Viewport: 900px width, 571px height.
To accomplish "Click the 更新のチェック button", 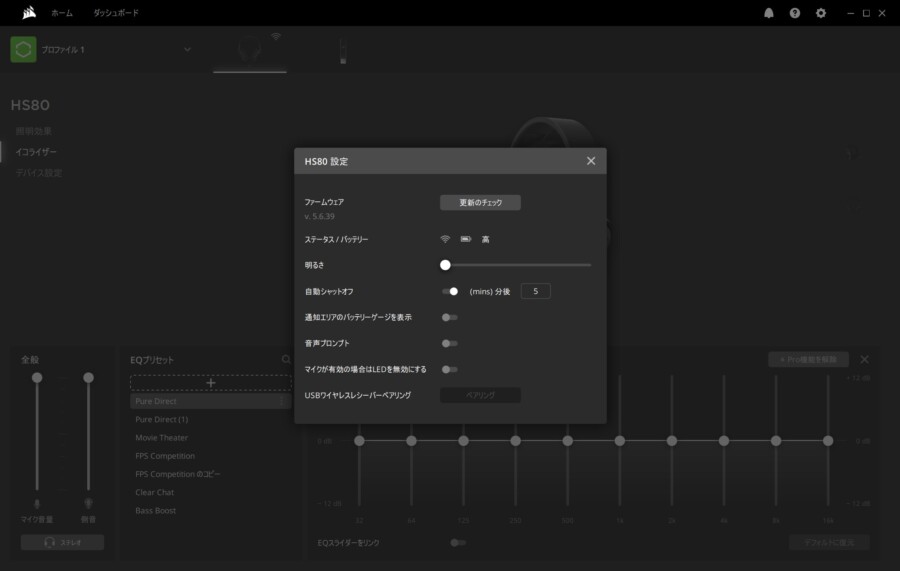I will coord(480,202).
